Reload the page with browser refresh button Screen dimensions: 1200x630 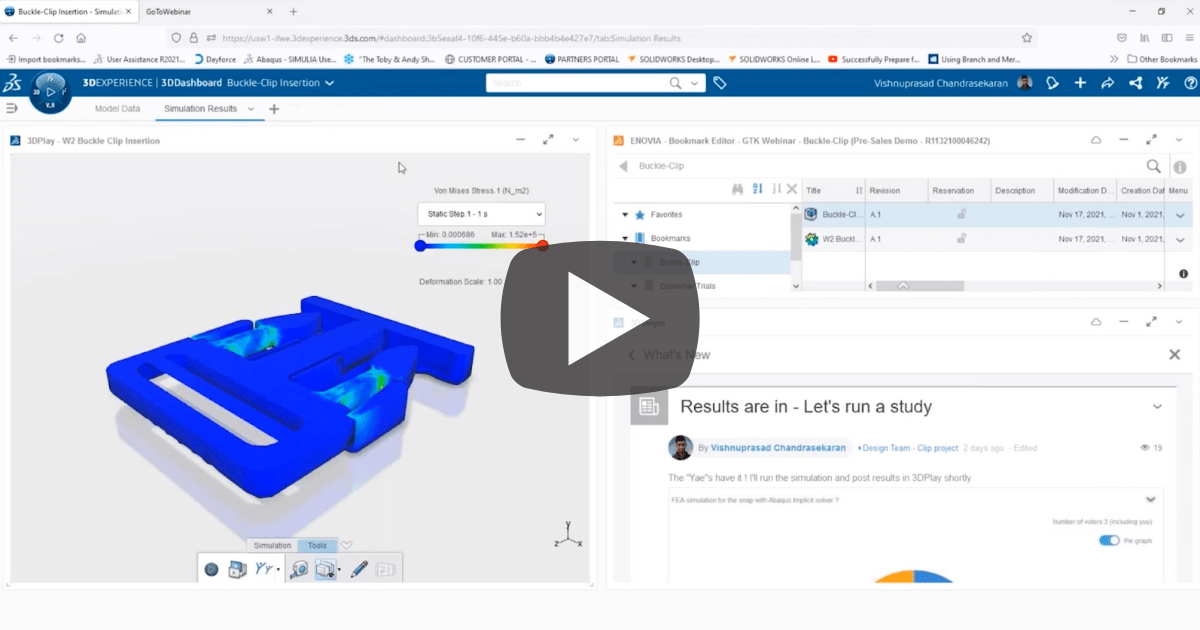point(59,38)
